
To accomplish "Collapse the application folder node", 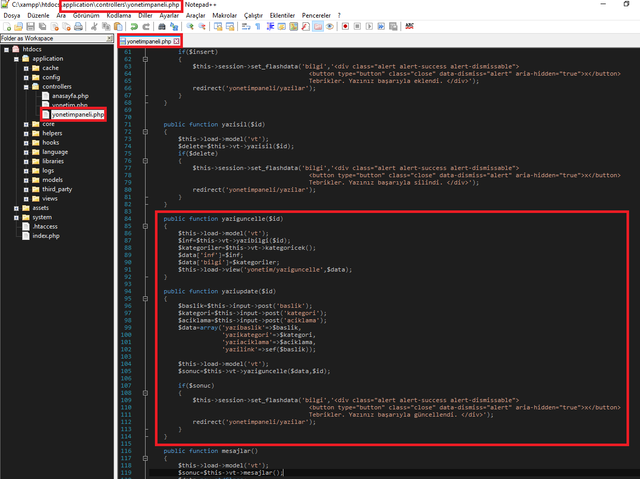I will (x=16, y=59).
